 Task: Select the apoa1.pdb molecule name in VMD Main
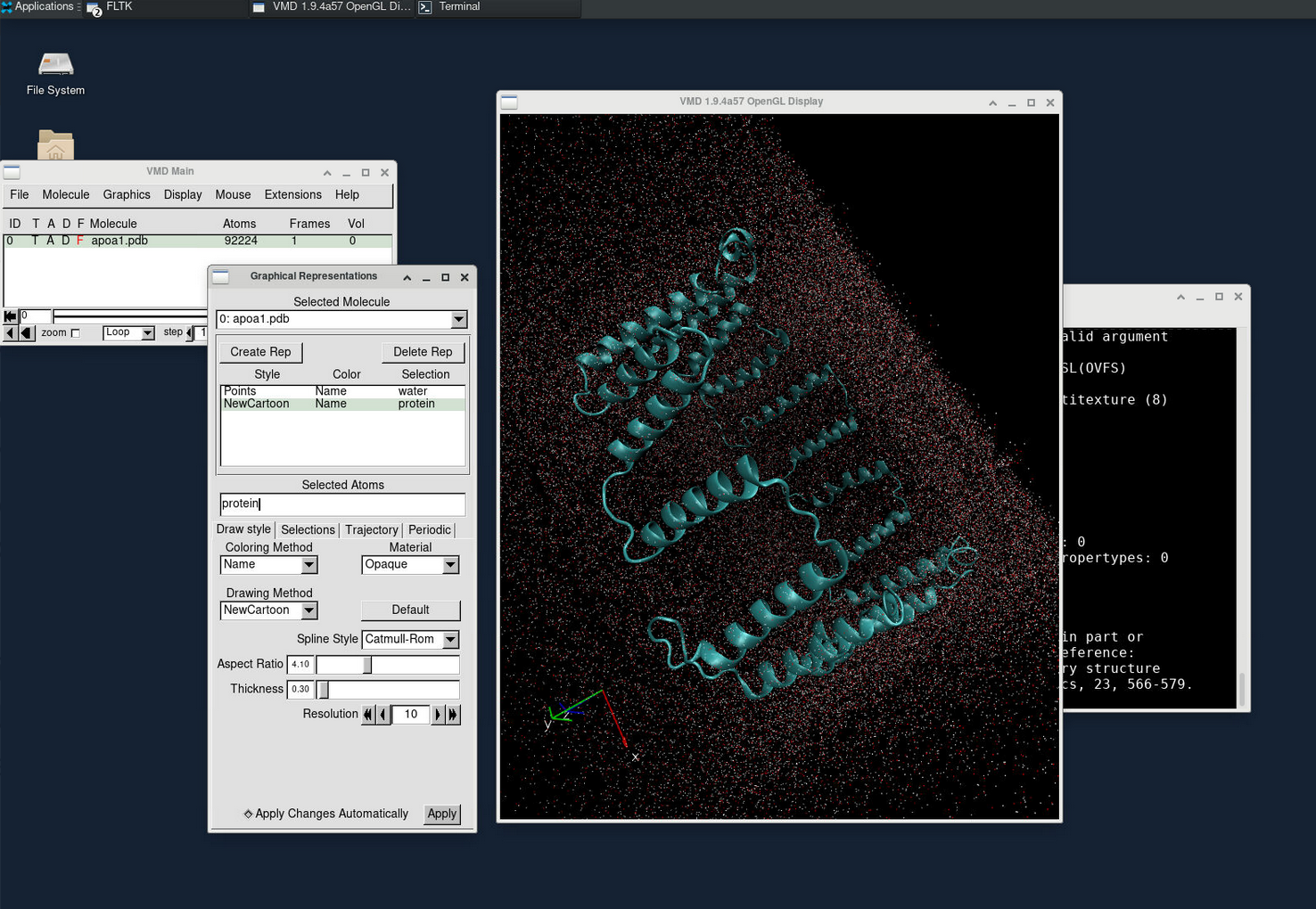tap(119, 241)
